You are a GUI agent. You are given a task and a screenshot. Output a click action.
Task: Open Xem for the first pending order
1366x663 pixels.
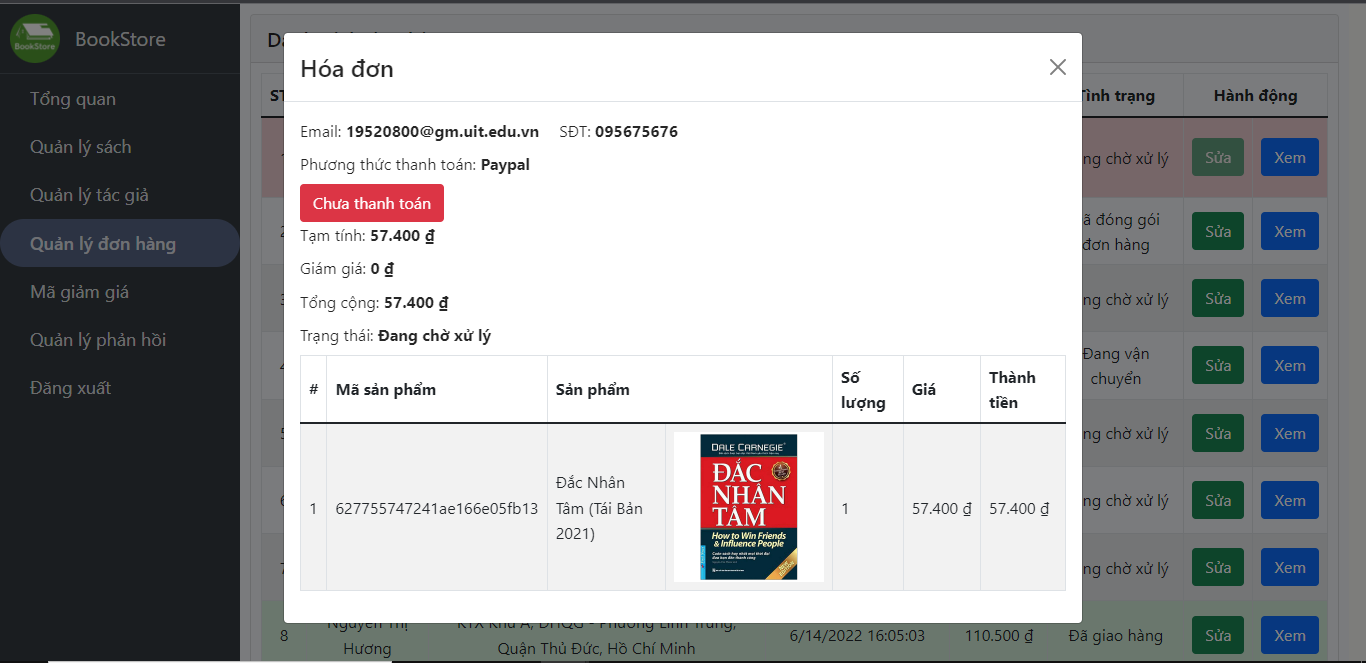1289,157
